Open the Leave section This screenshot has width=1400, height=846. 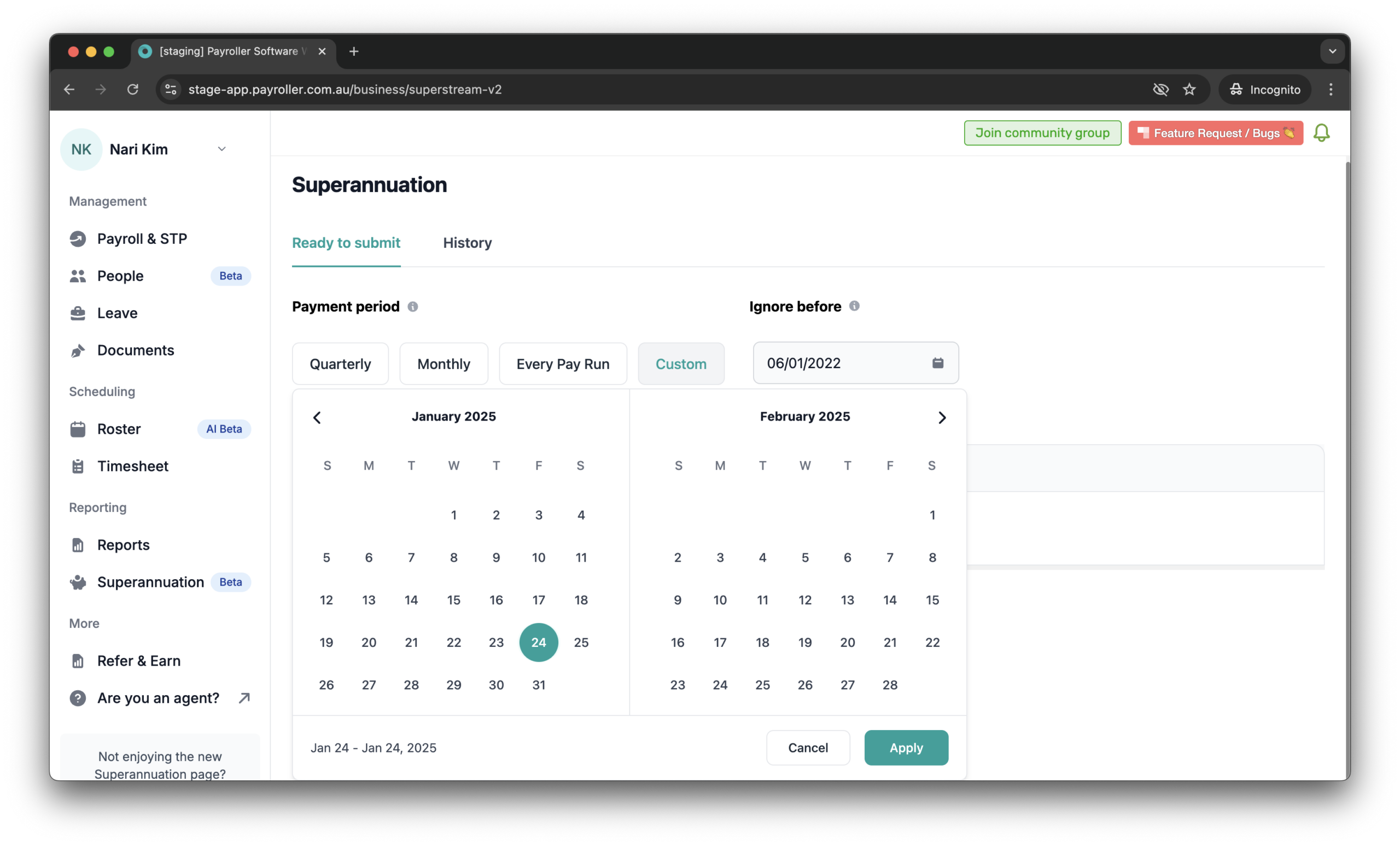tap(116, 312)
